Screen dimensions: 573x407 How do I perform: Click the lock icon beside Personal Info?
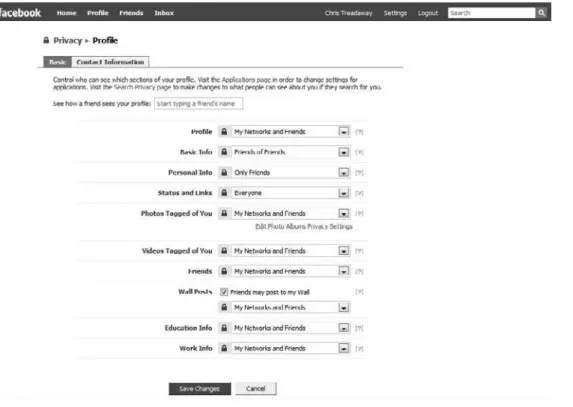click(224, 172)
